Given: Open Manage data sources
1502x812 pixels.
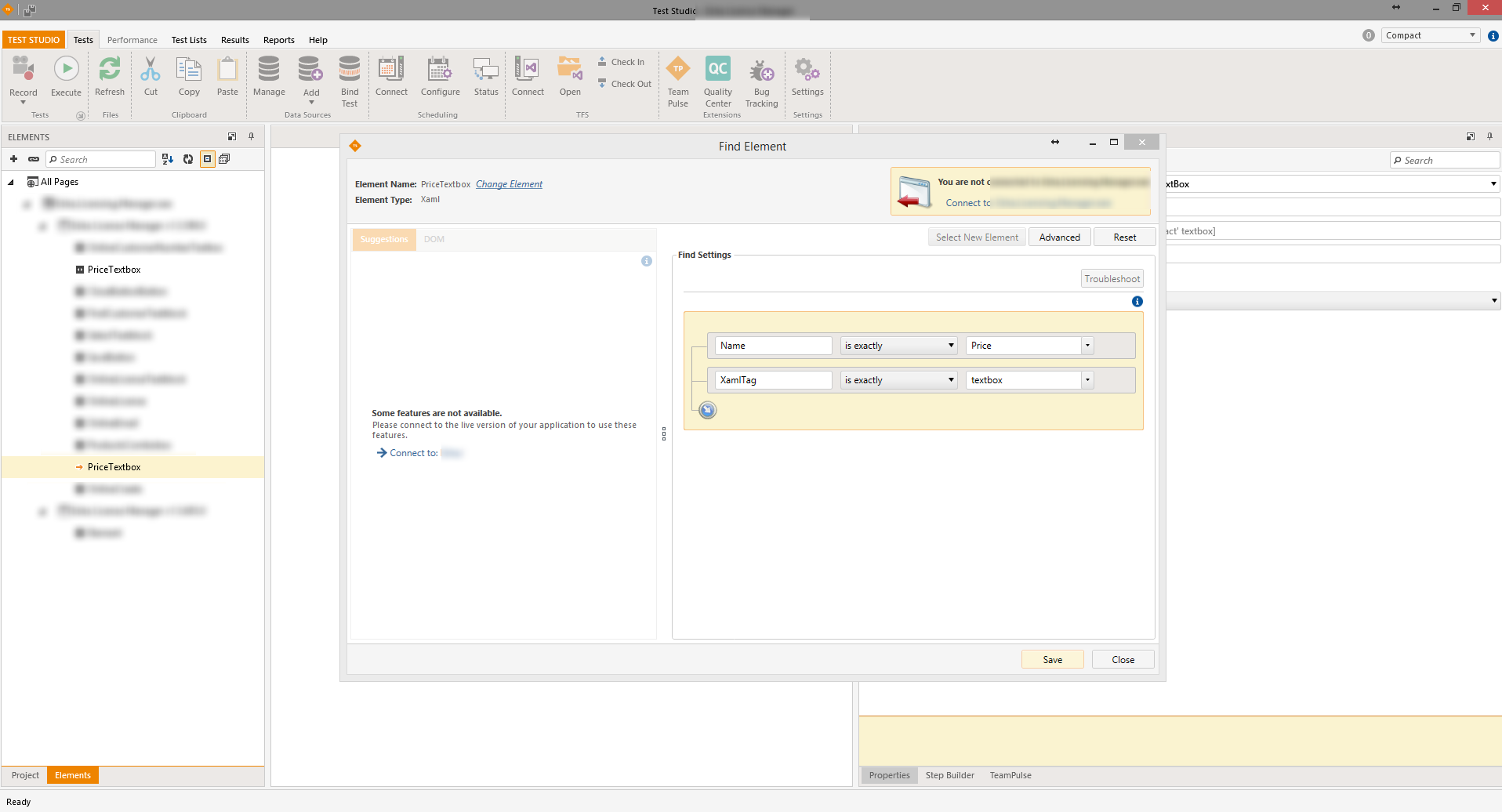Looking at the screenshot, I should click(x=269, y=69).
